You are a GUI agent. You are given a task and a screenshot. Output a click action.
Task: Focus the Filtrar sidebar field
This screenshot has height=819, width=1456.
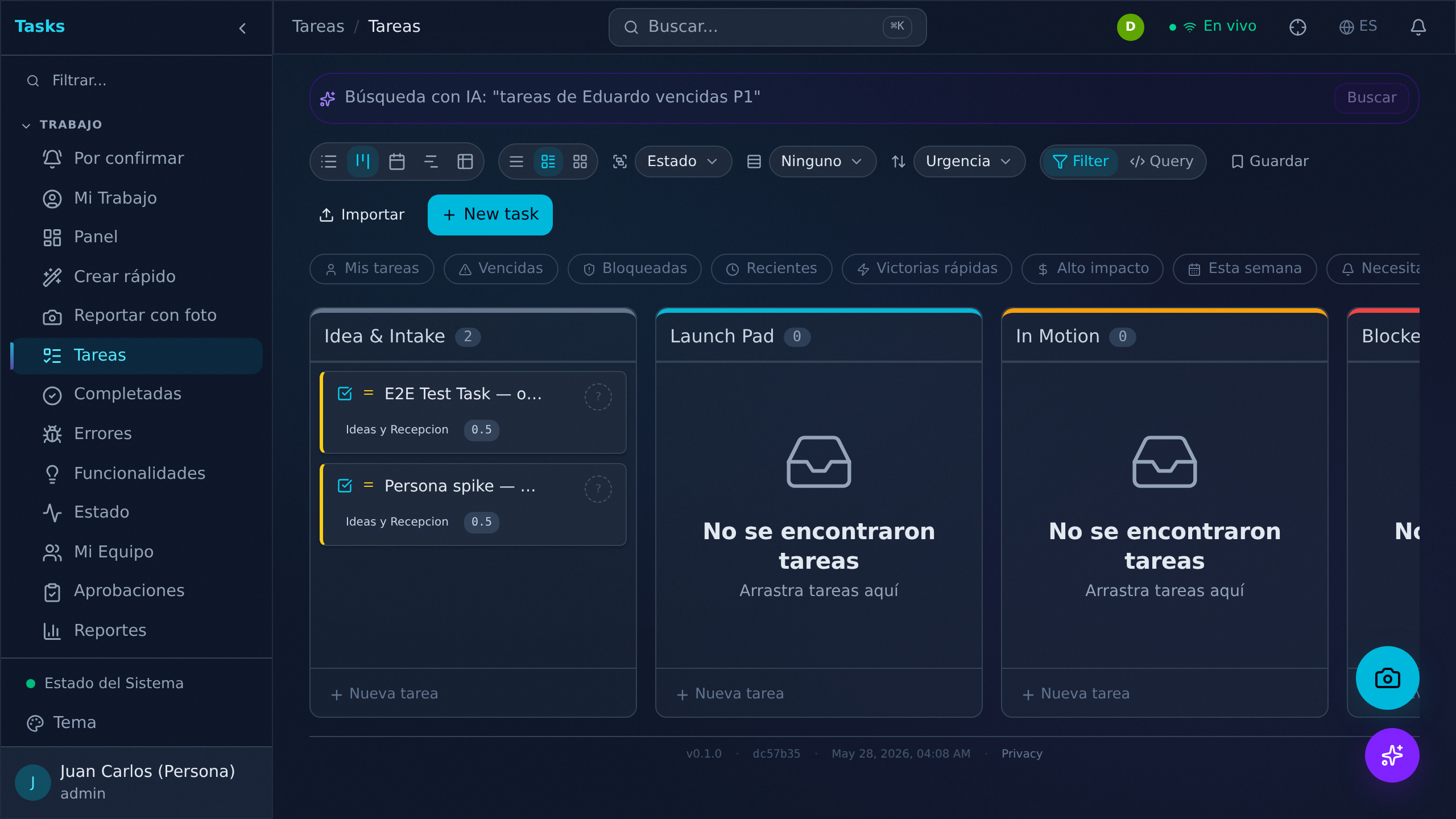(136, 81)
